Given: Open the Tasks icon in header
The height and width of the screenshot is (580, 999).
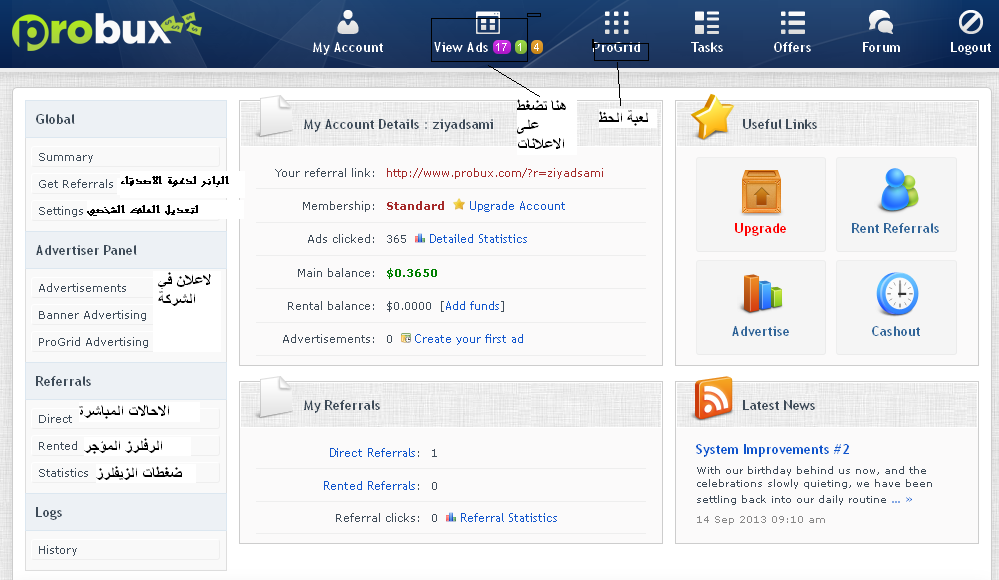Looking at the screenshot, I should point(707,23).
